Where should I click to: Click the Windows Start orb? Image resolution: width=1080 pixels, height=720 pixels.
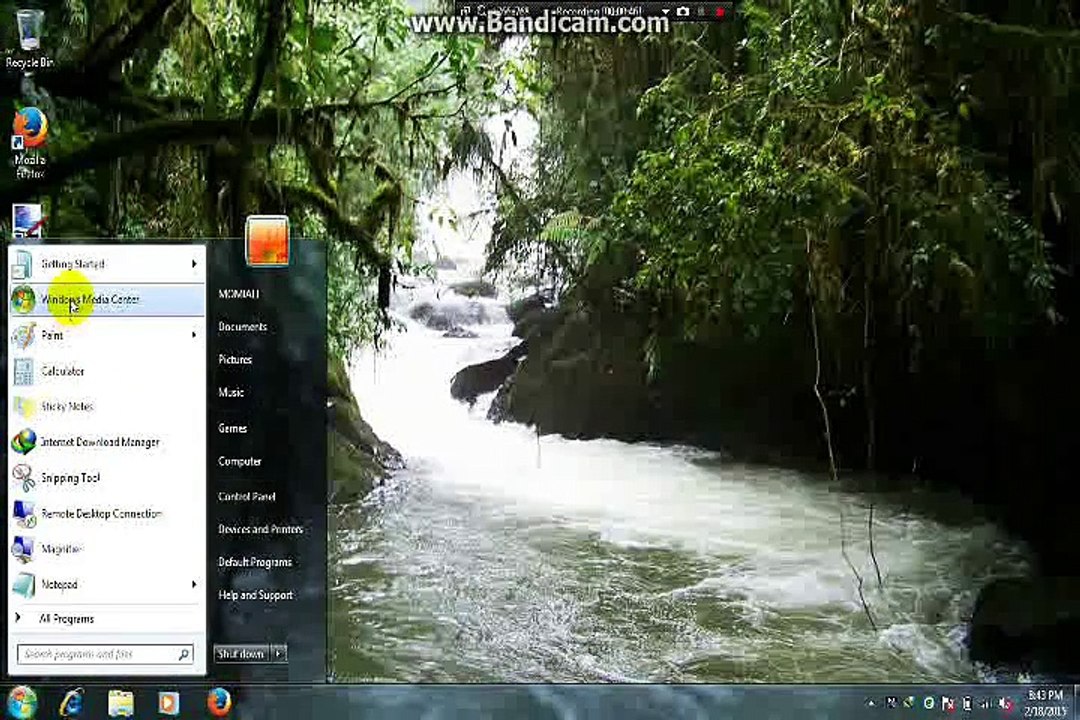tap(22, 703)
